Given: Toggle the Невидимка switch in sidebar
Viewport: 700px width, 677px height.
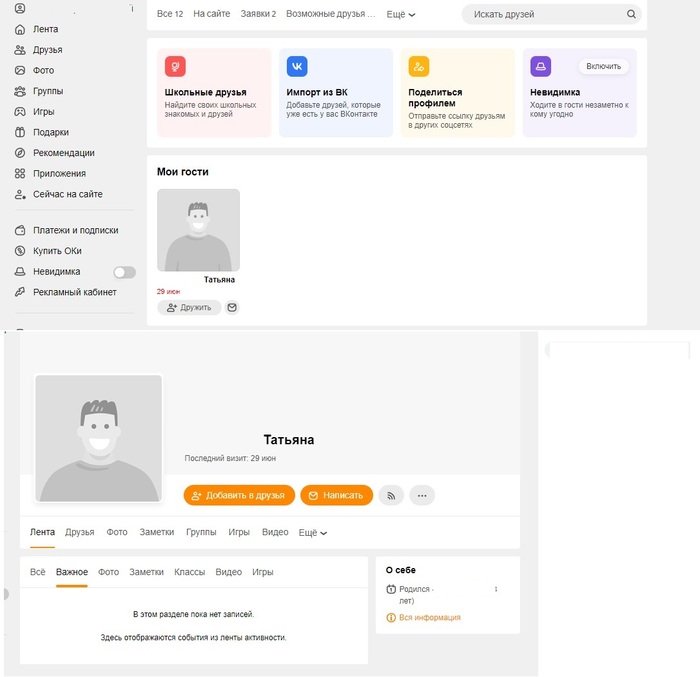Looking at the screenshot, I should click(x=125, y=272).
